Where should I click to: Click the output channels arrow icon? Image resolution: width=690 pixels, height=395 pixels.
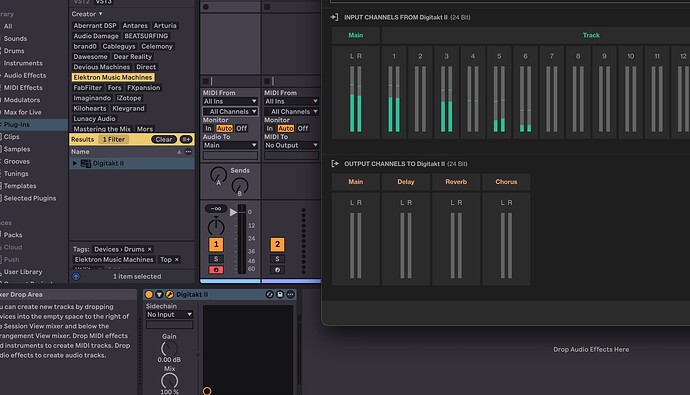click(x=335, y=164)
